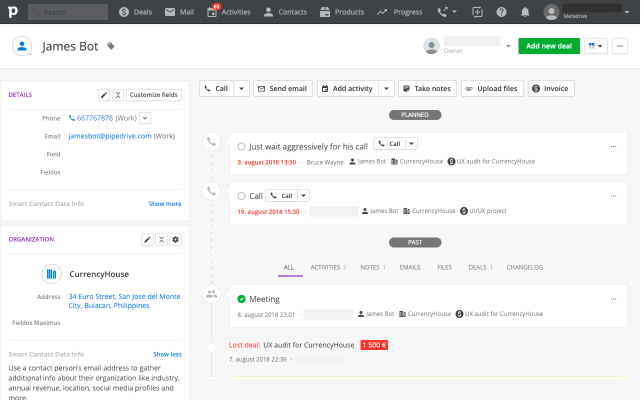Viewport: 641px width, 401px height.
Task: Open Products in the top navigation
Action: coord(342,12)
